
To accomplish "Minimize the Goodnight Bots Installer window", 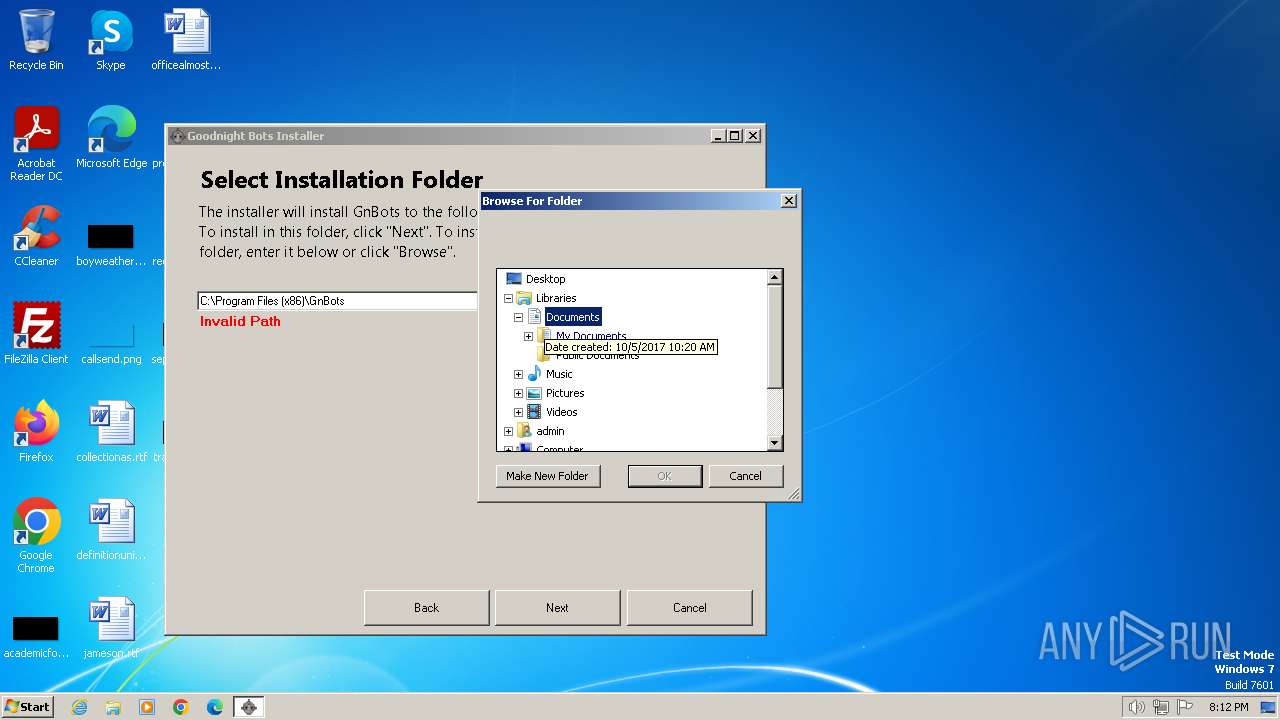I will point(719,136).
